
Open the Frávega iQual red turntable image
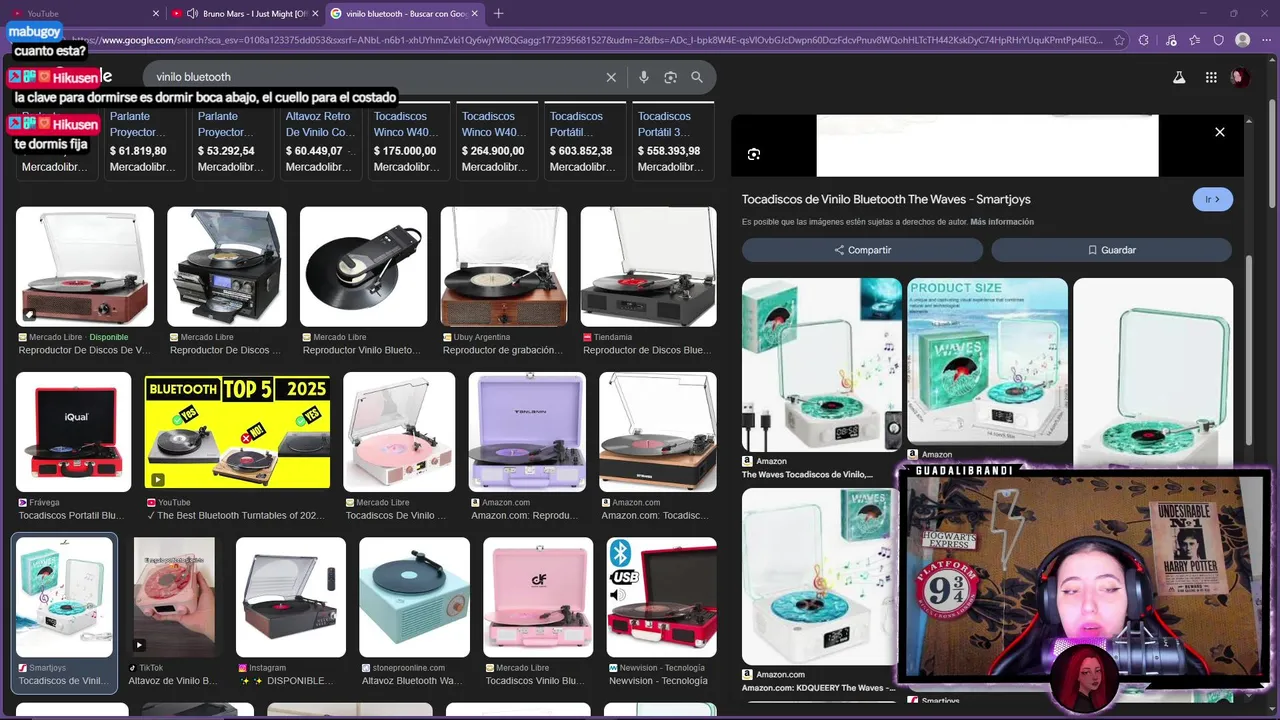pos(73,432)
